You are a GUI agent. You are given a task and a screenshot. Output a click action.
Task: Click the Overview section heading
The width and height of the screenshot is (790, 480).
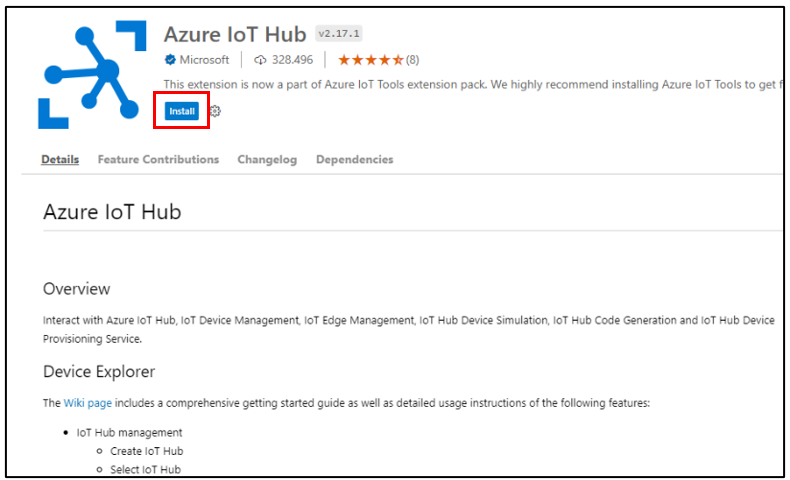click(x=77, y=289)
